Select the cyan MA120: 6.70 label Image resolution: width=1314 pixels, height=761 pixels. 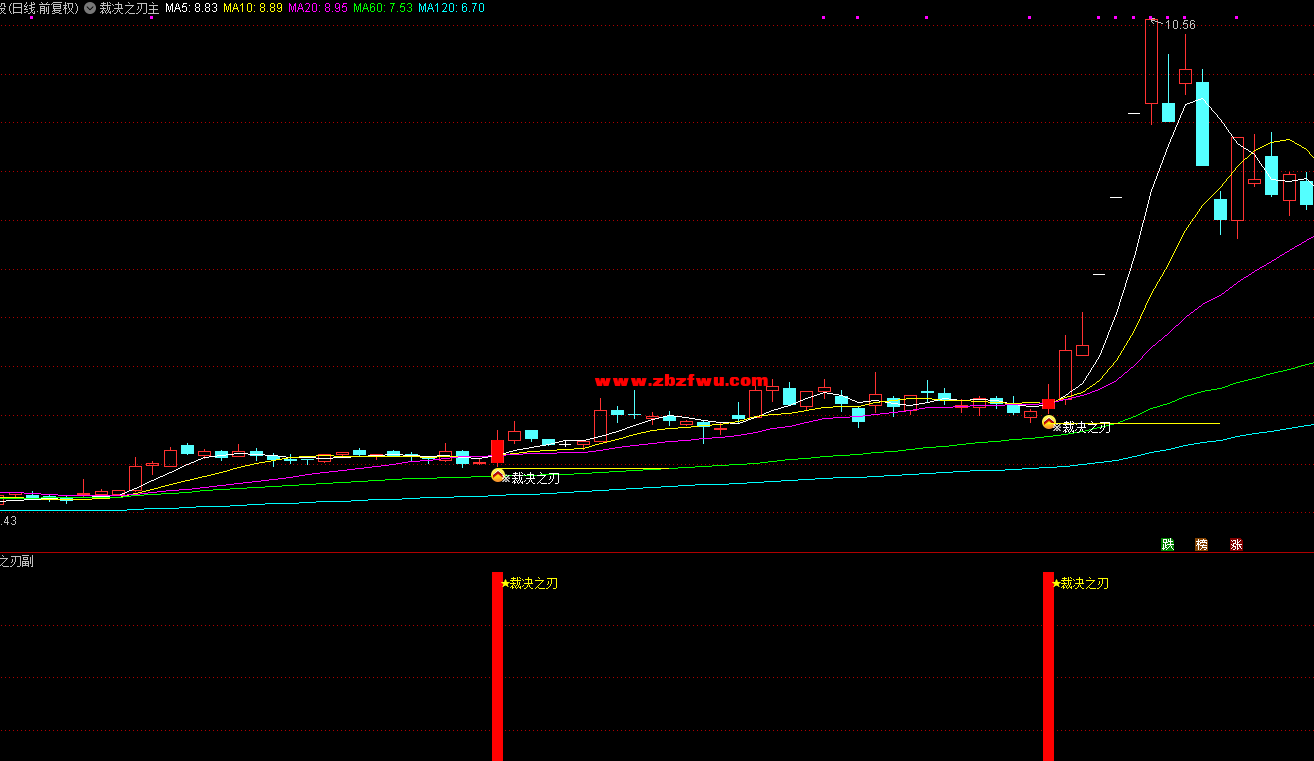pos(451,8)
